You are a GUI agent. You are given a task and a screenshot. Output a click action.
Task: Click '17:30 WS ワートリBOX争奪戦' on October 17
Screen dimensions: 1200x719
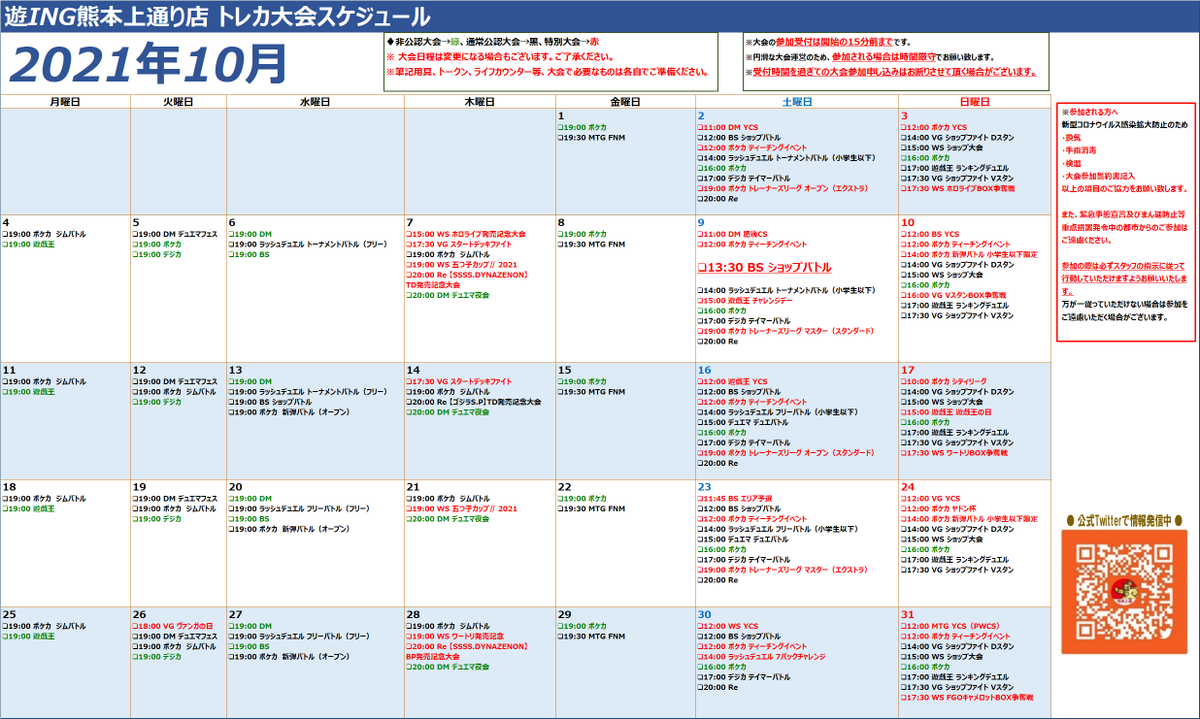[x=955, y=452]
